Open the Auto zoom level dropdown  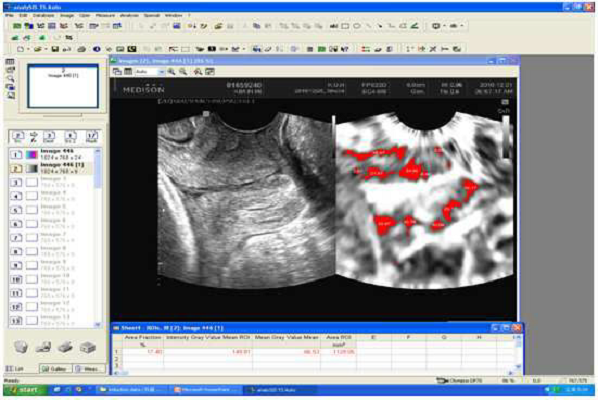coord(150,72)
